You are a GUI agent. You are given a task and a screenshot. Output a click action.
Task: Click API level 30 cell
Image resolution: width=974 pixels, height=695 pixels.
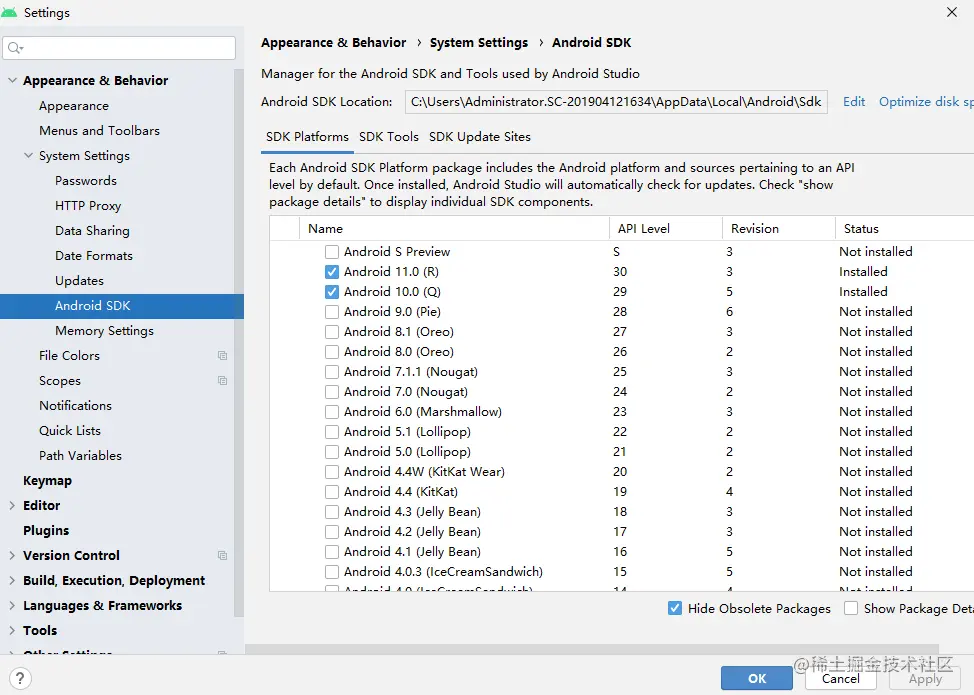coord(620,271)
